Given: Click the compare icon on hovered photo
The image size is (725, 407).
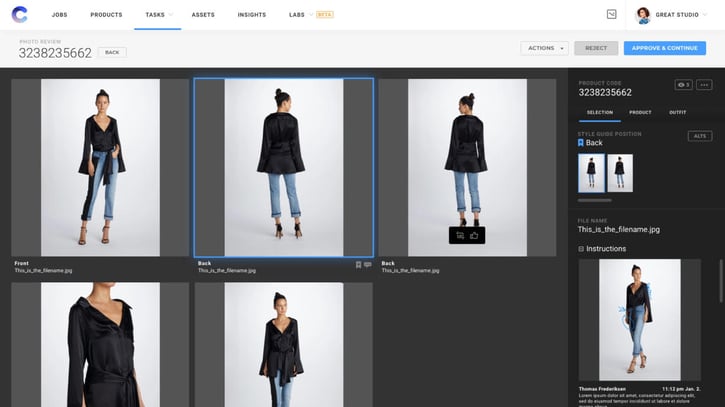Looking at the screenshot, I should click(x=460, y=235).
